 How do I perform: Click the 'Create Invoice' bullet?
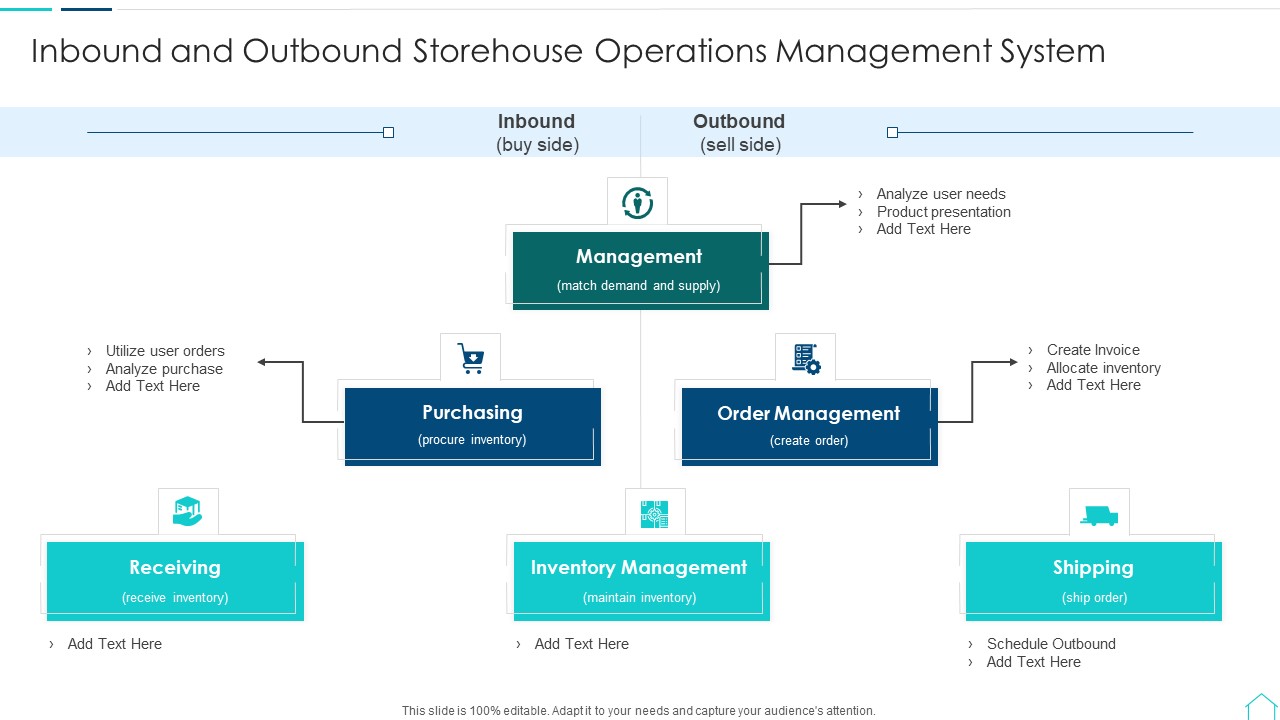click(x=1093, y=350)
